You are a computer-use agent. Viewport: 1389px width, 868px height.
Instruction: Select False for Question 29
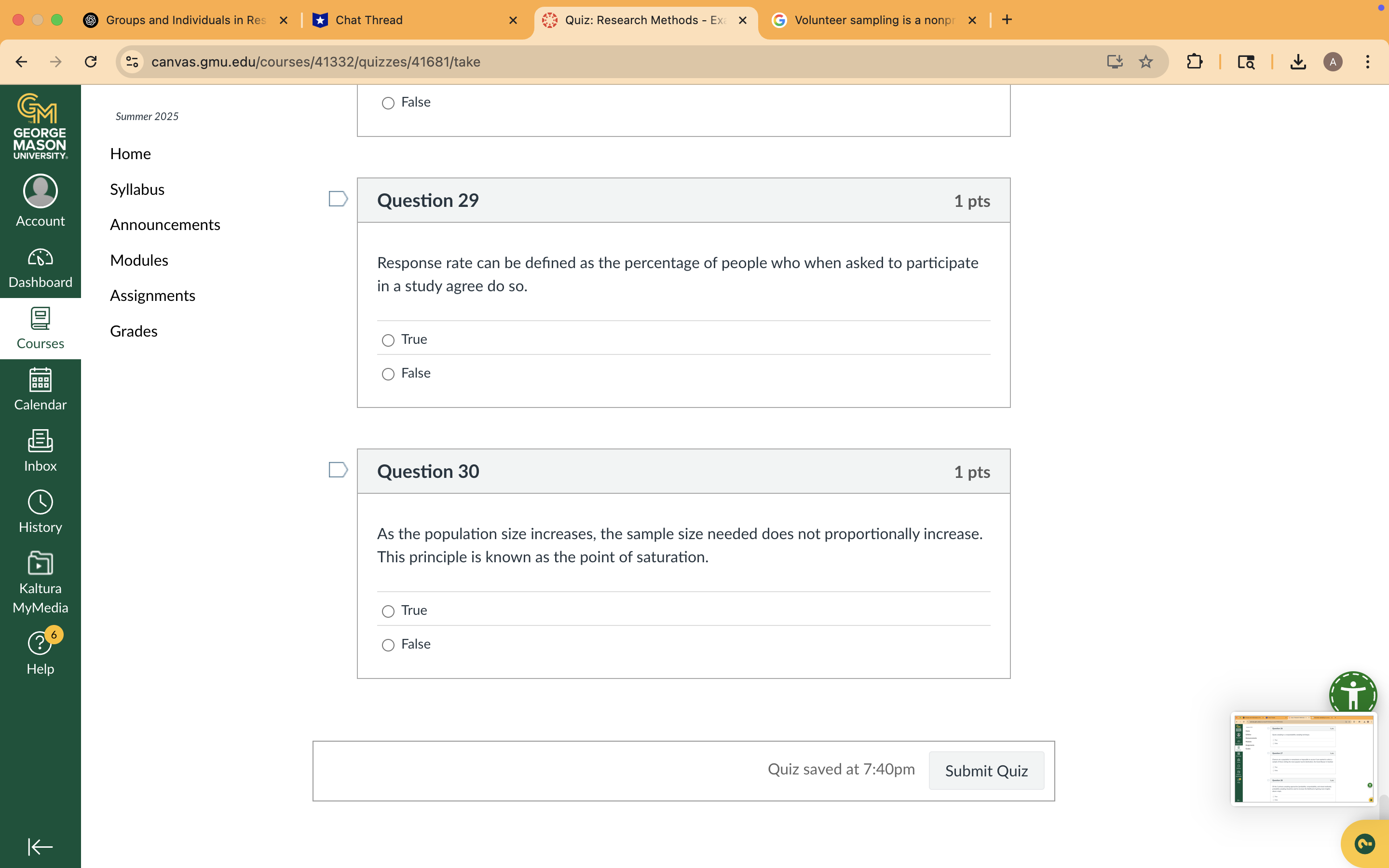[388, 374]
